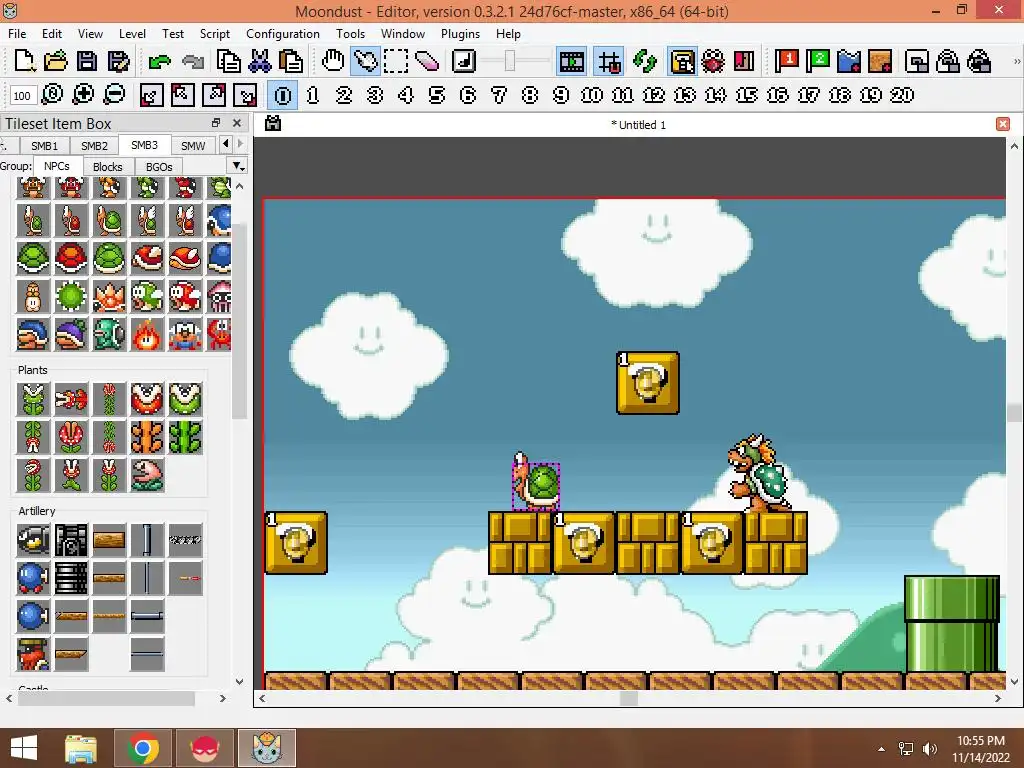
Task: Open the Level menu
Action: (x=132, y=33)
